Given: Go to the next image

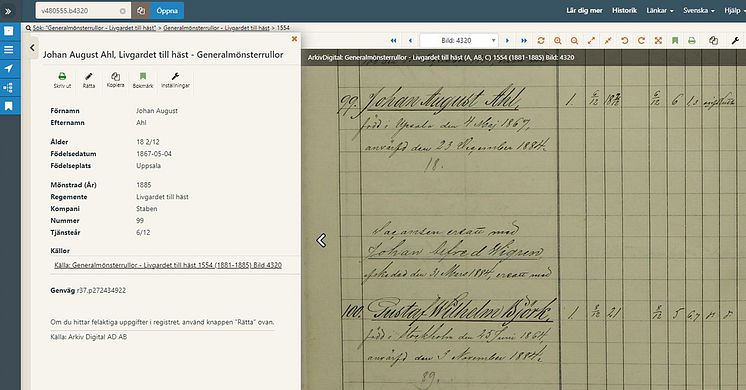Looking at the screenshot, I should (x=507, y=41).
